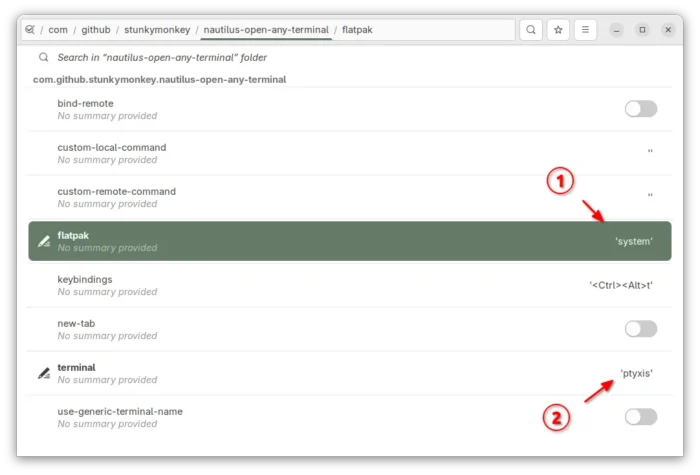Toggle the bind-remote switch
The height and width of the screenshot is (475, 700).
[640, 109]
